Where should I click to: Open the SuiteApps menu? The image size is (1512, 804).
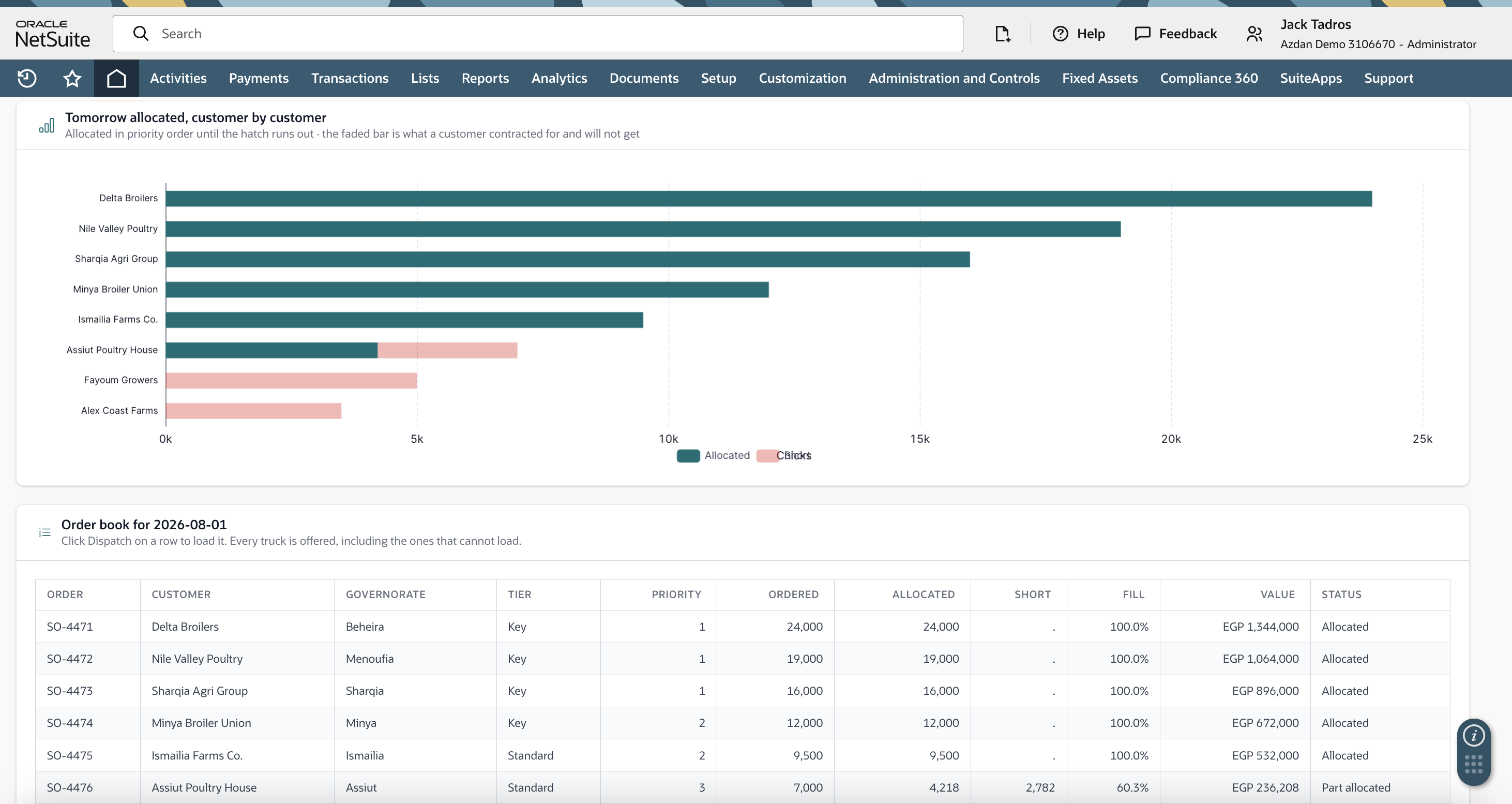1311,78
